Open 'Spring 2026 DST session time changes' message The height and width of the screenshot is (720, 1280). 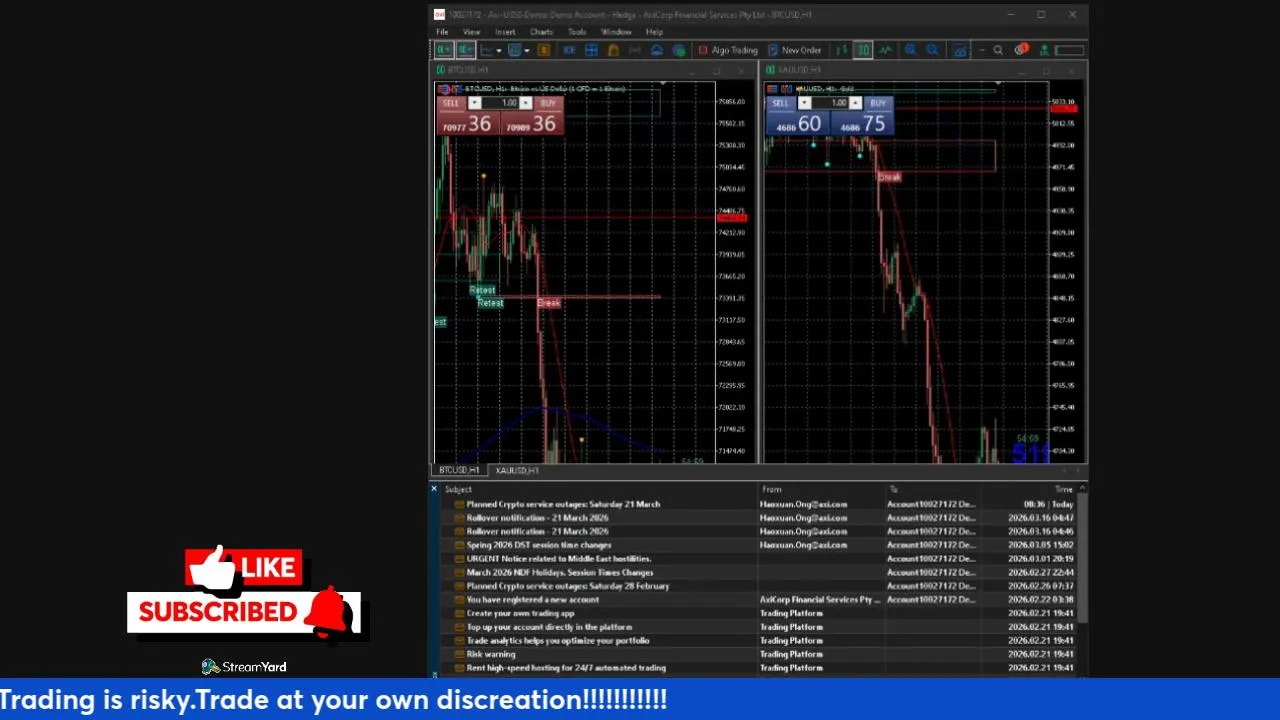(539, 545)
